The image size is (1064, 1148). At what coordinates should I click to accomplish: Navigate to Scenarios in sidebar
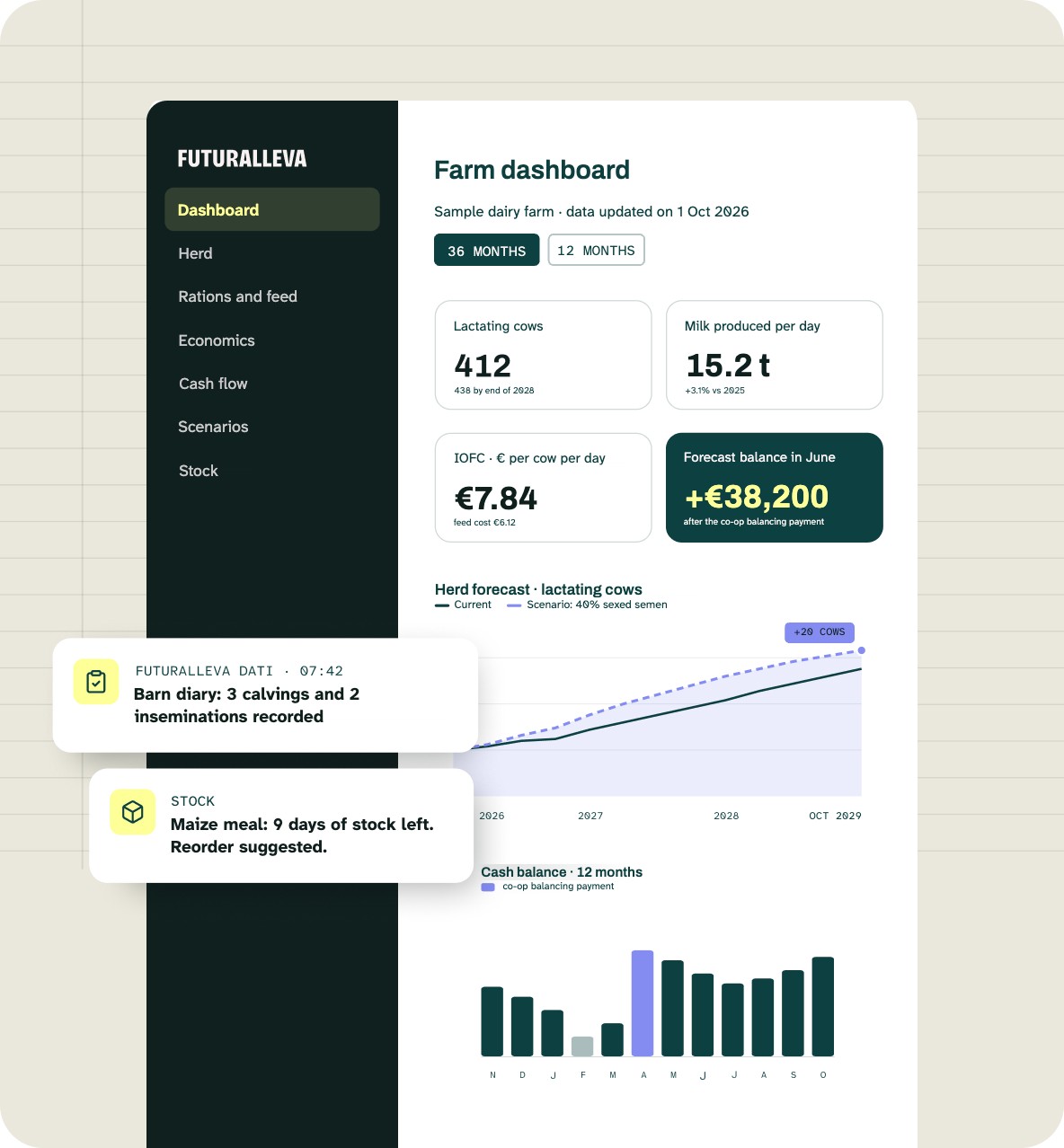point(213,427)
